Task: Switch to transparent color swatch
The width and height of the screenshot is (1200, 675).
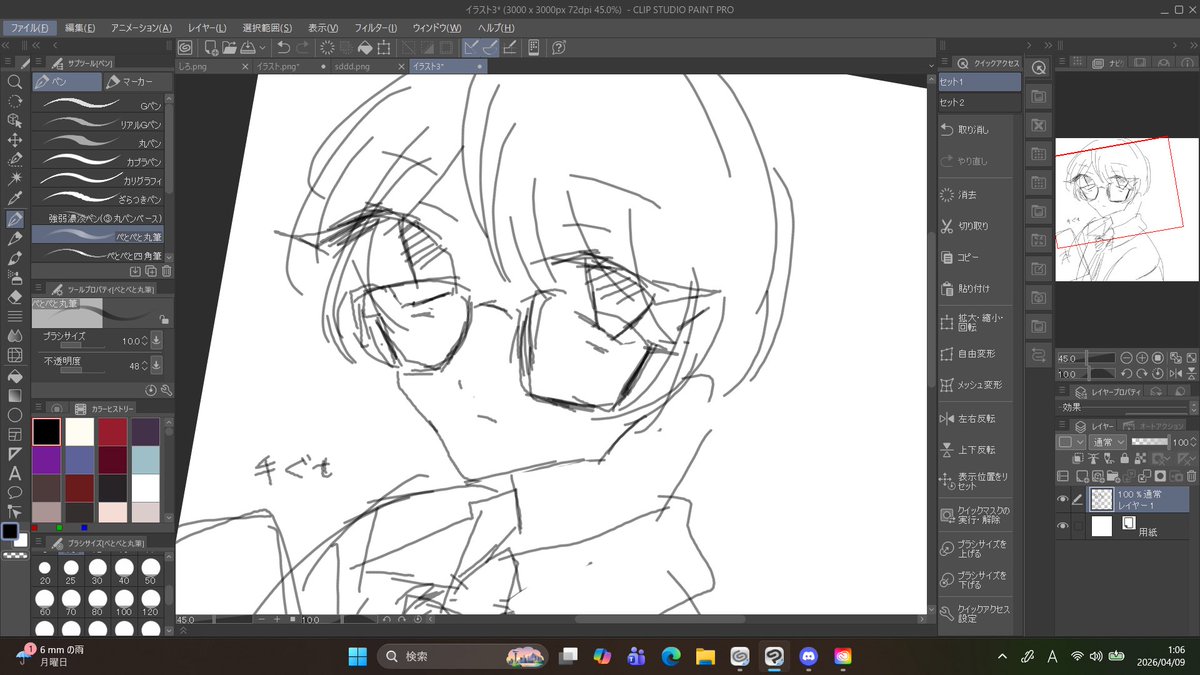Action: tap(15, 555)
